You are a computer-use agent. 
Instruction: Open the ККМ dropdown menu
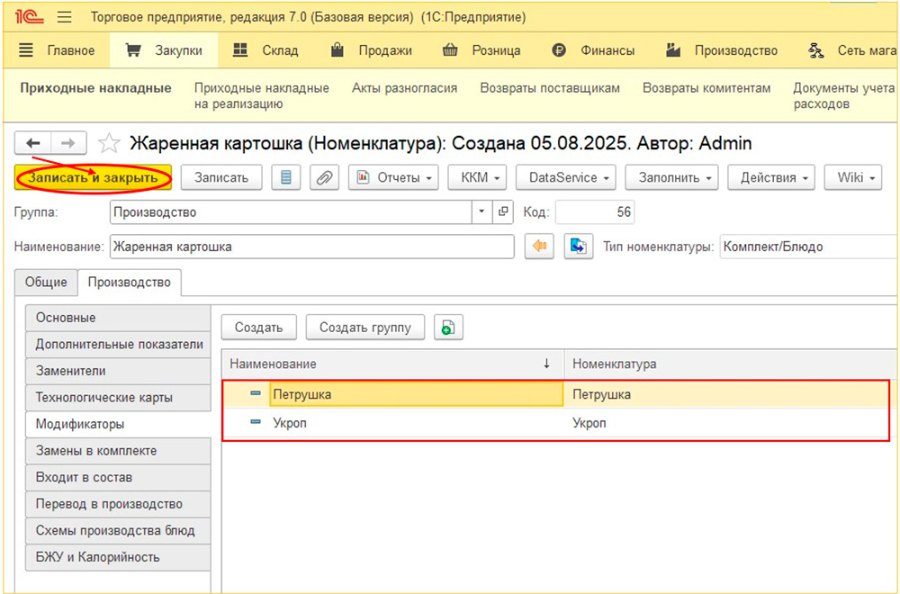[478, 178]
